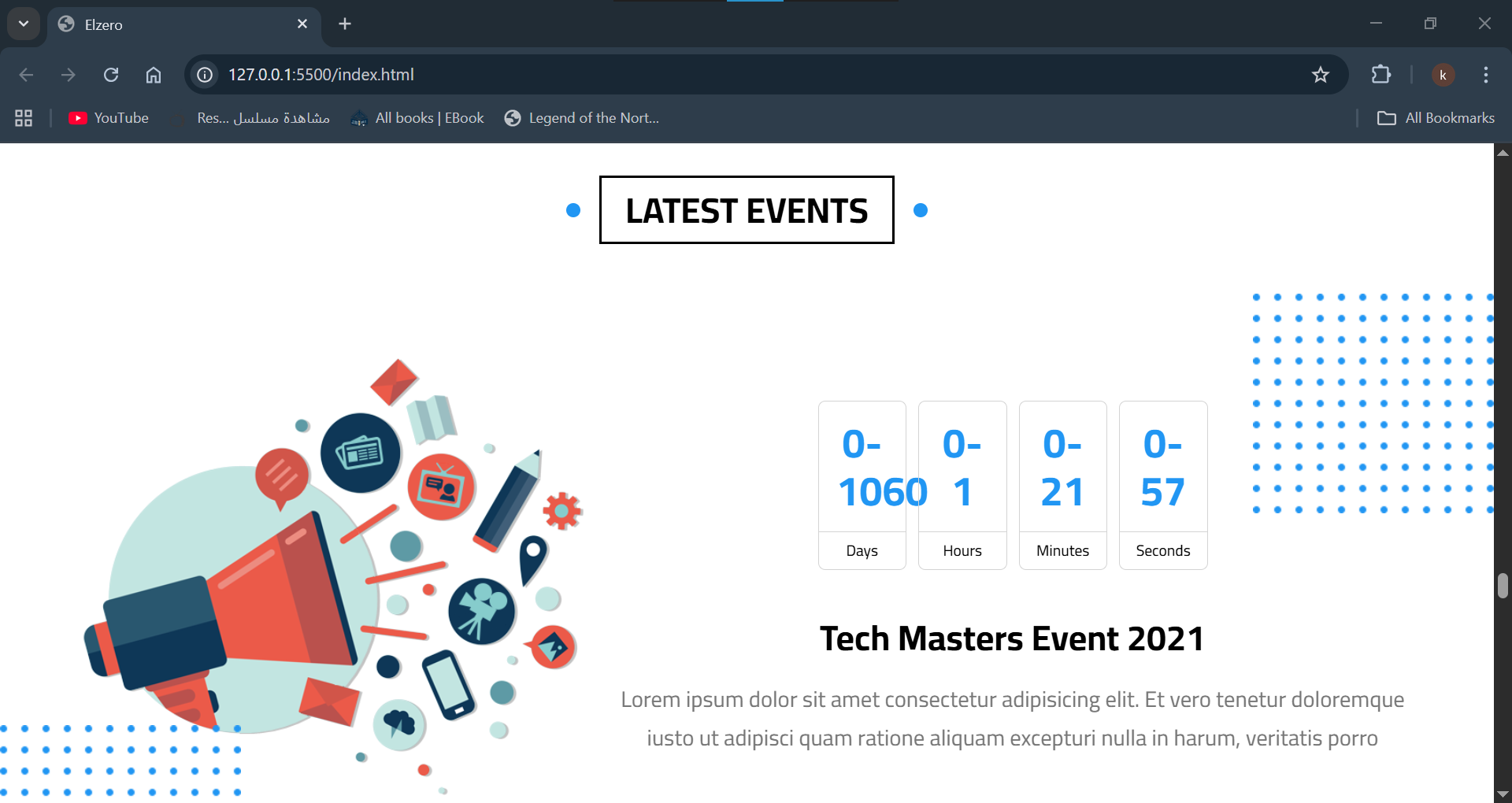The width and height of the screenshot is (1512, 803).
Task: Click the browser reload button
Action: coord(111,75)
